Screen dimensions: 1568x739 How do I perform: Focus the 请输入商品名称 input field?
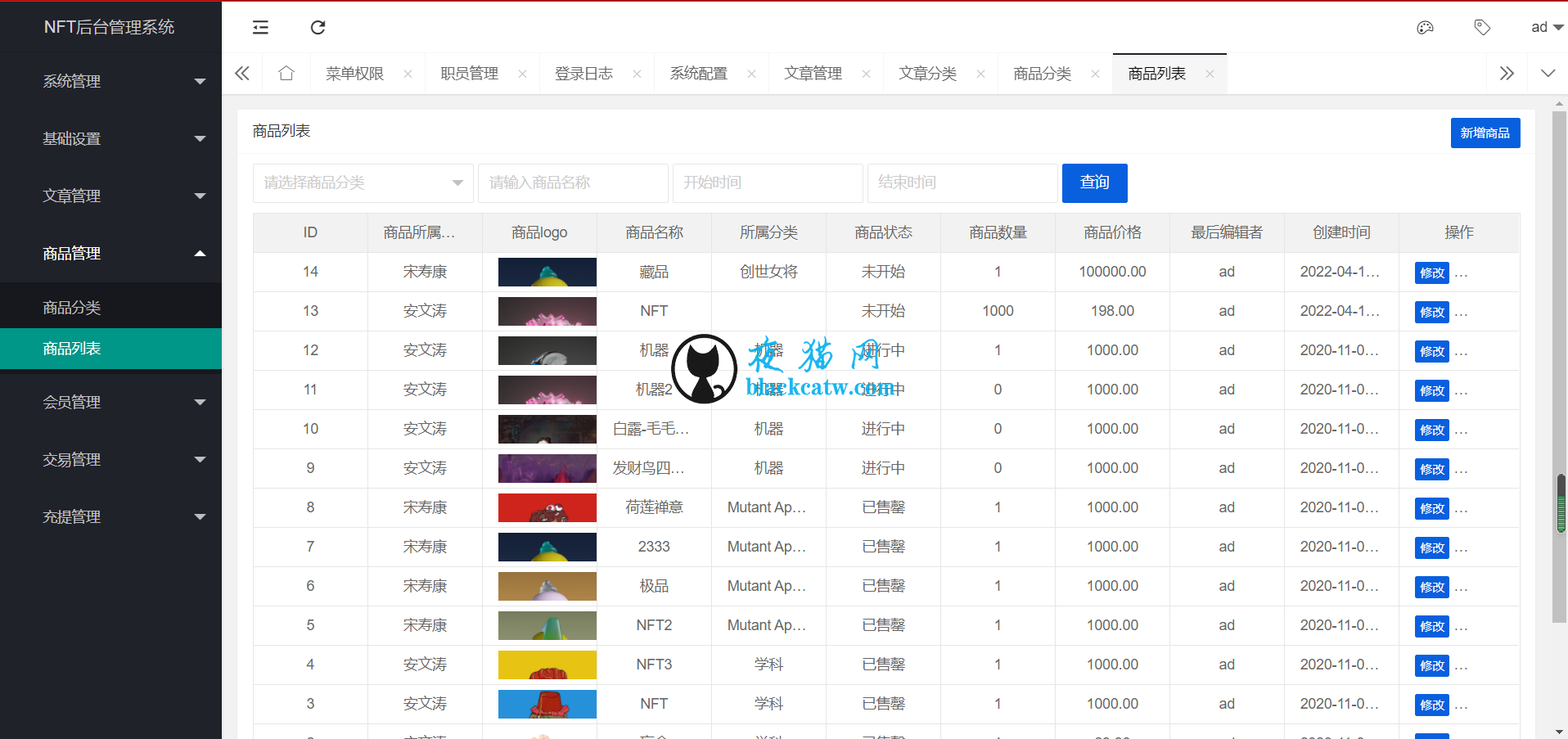coord(573,182)
